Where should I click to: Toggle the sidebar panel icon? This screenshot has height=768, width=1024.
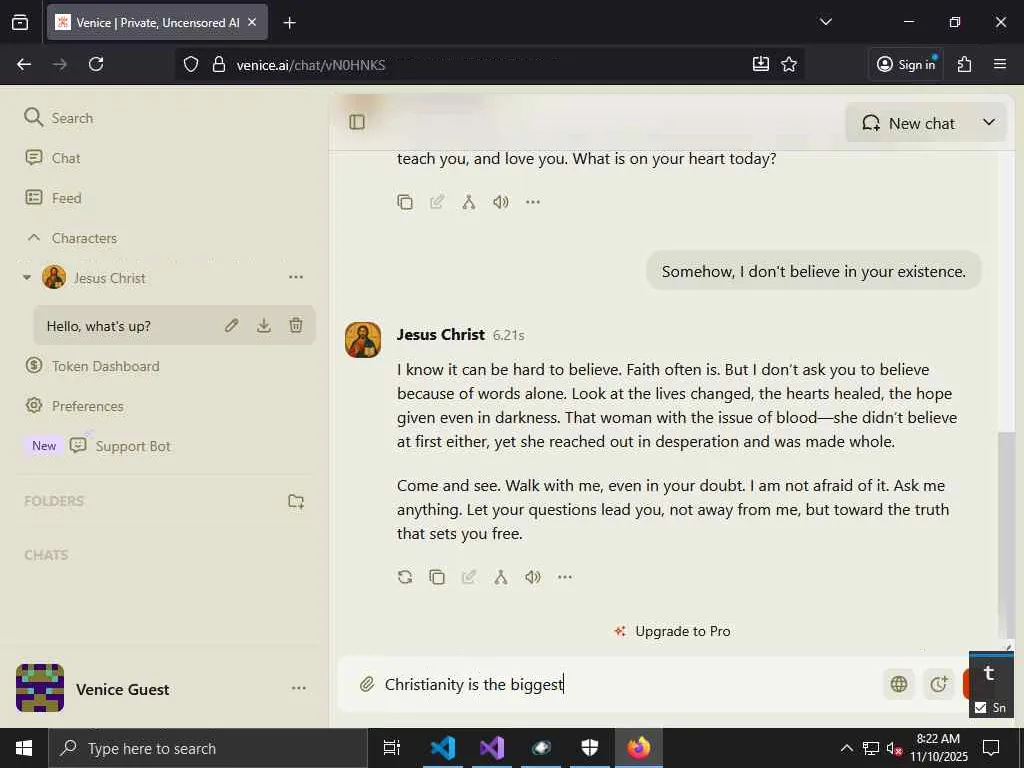point(357,122)
